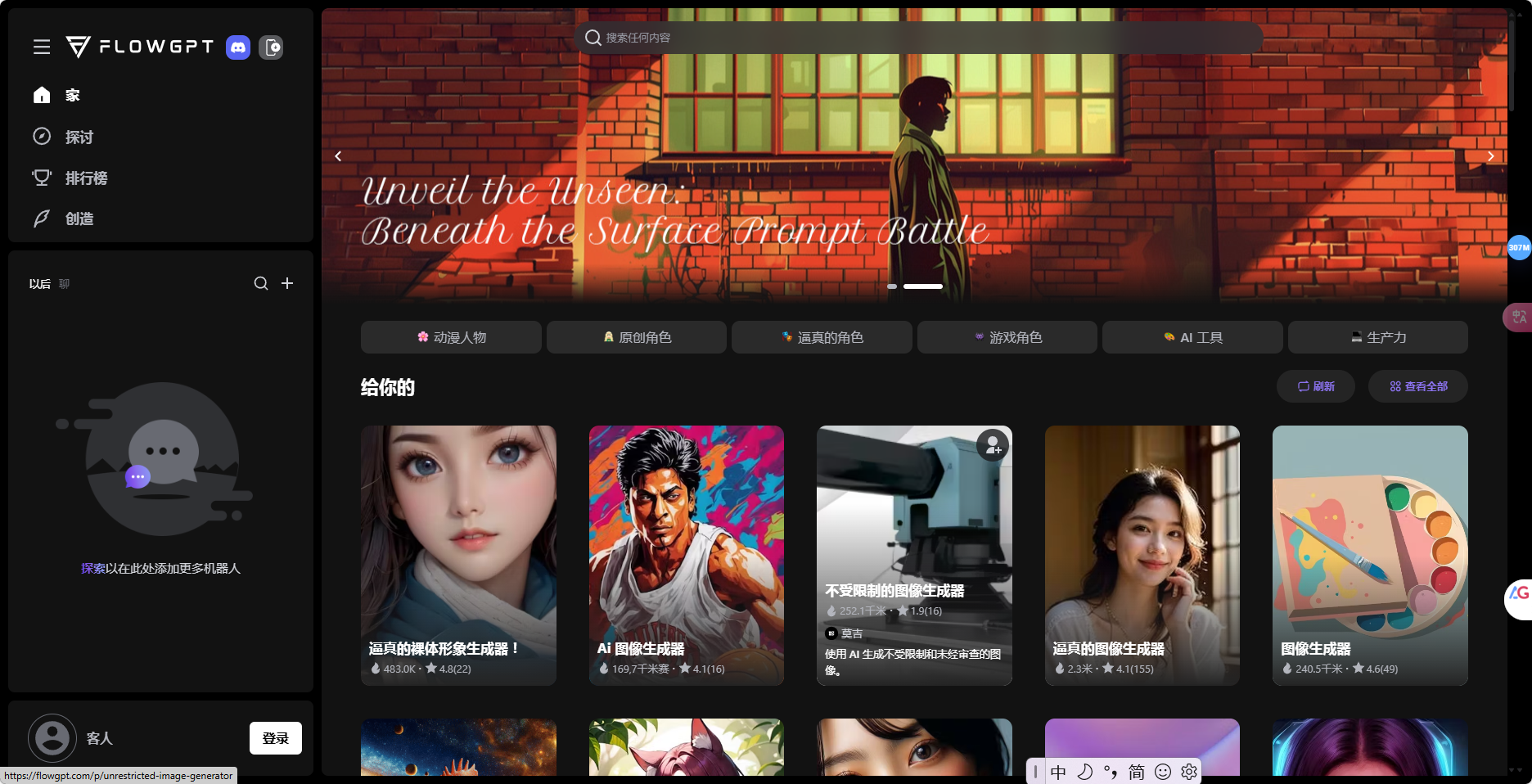Viewport: 1532px width, 784px height.
Task: Go to the next banner slide arrow
Action: tap(1490, 156)
